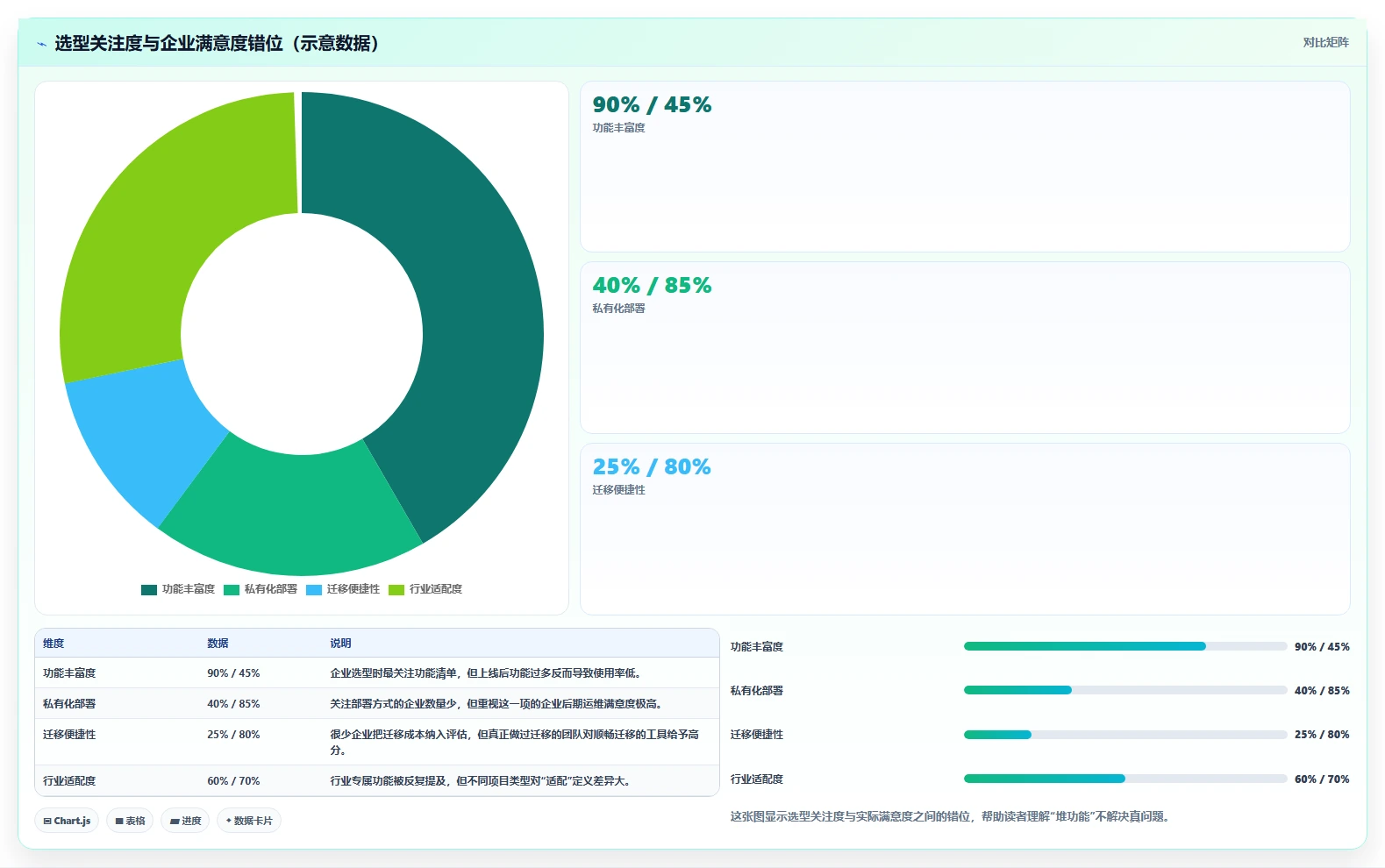
Task: Click the 维度 column header
Action: [54, 644]
